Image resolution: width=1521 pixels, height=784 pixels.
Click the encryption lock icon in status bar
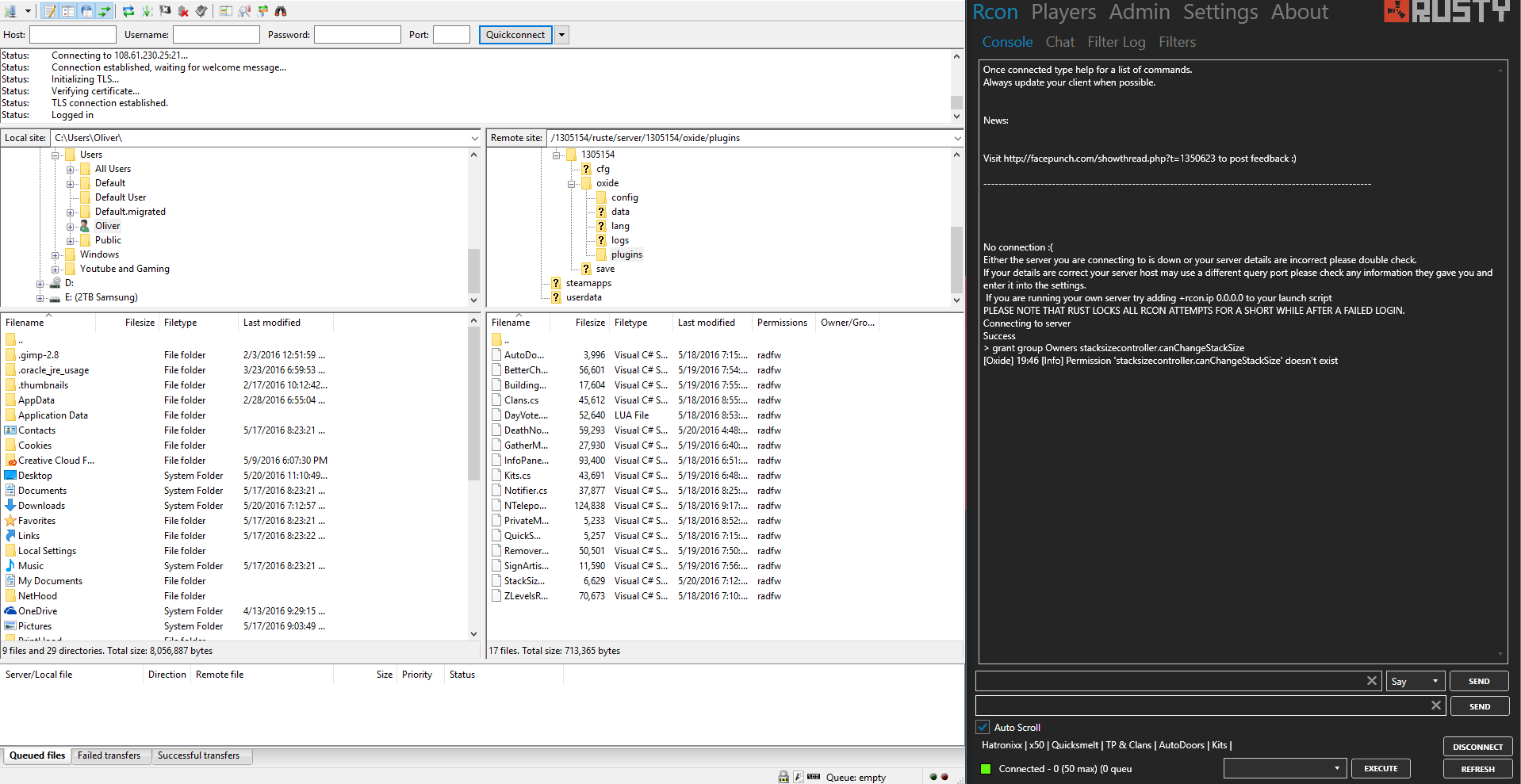783,777
